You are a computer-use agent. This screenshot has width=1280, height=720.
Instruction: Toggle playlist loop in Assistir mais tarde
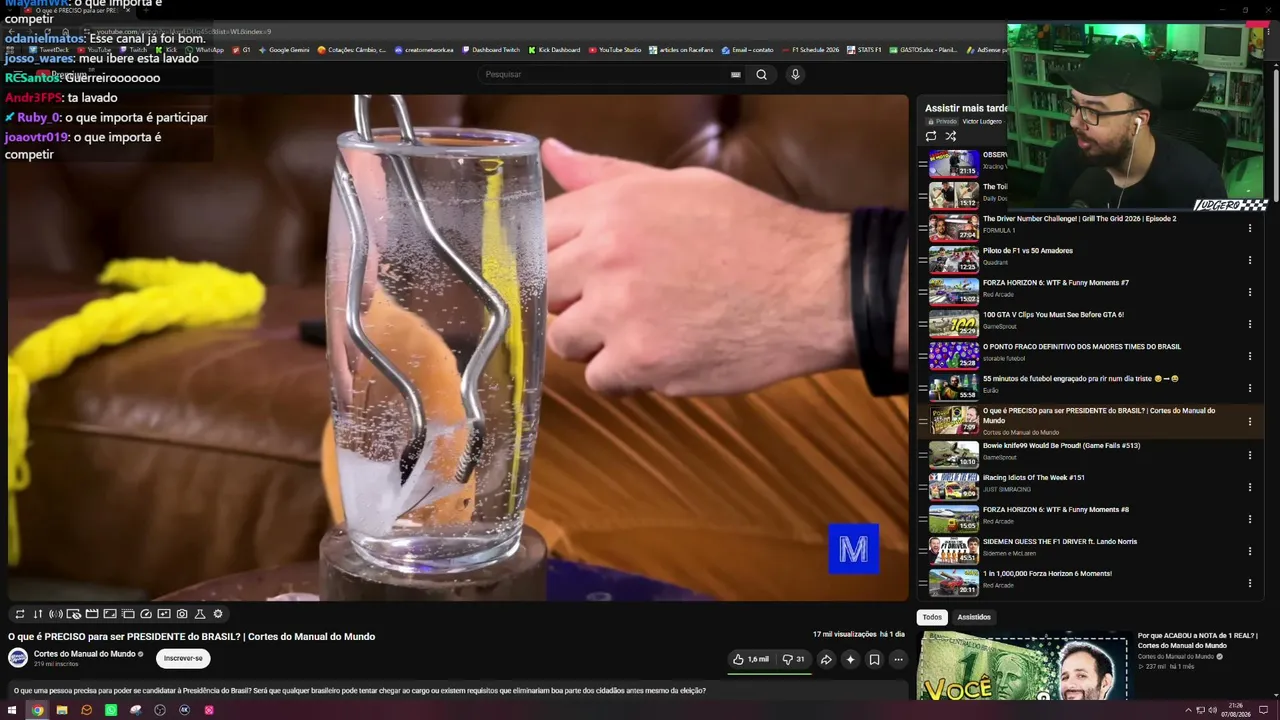[931, 136]
